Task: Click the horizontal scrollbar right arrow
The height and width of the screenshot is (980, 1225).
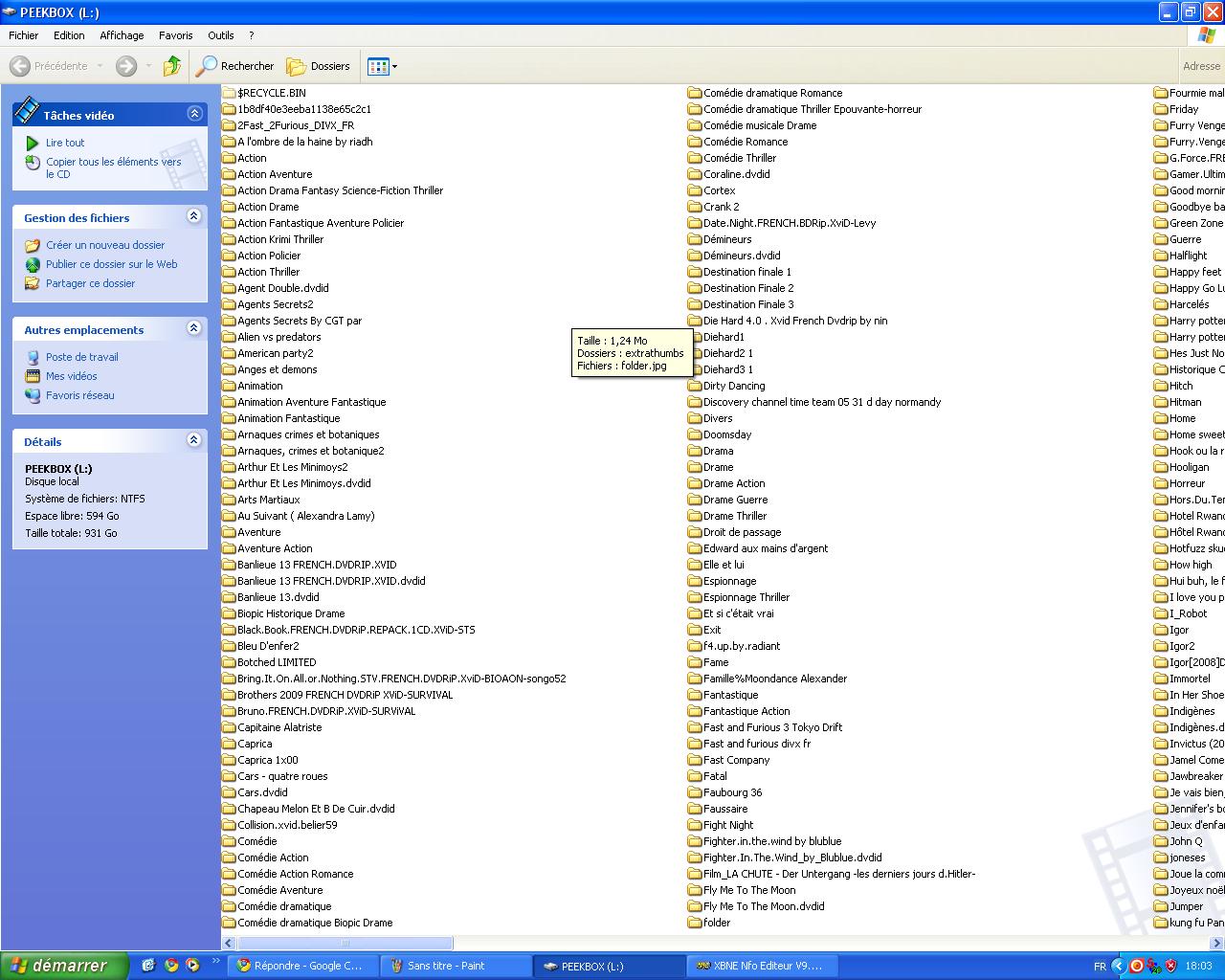Action: (x=1217, y=943)
